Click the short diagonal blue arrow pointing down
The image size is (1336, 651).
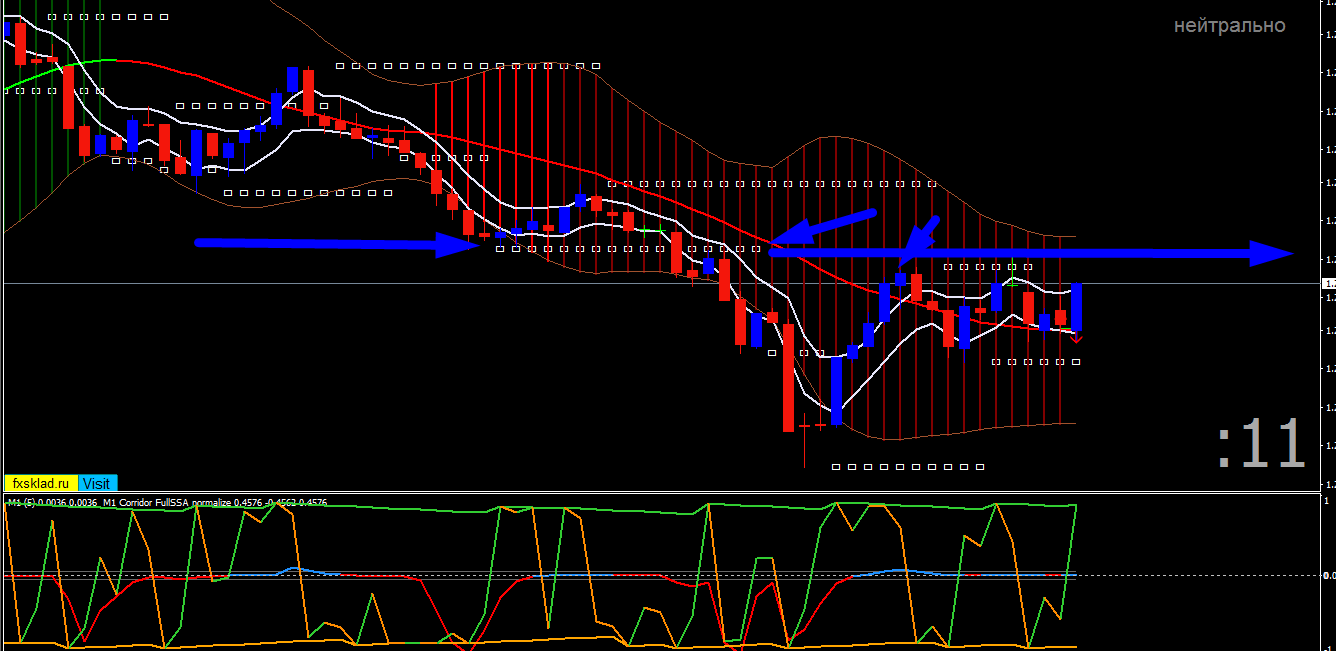coord(920,240)
